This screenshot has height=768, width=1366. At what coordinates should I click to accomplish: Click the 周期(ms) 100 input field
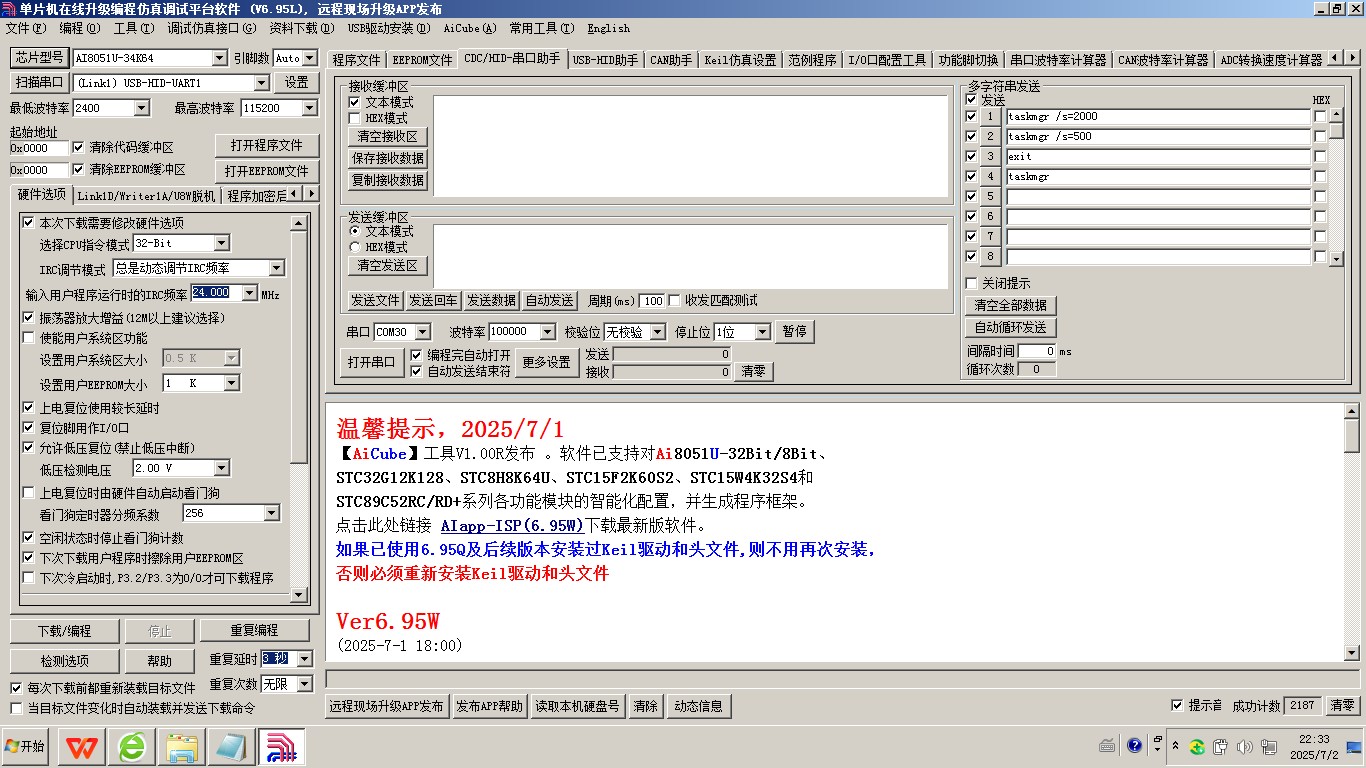652,301
